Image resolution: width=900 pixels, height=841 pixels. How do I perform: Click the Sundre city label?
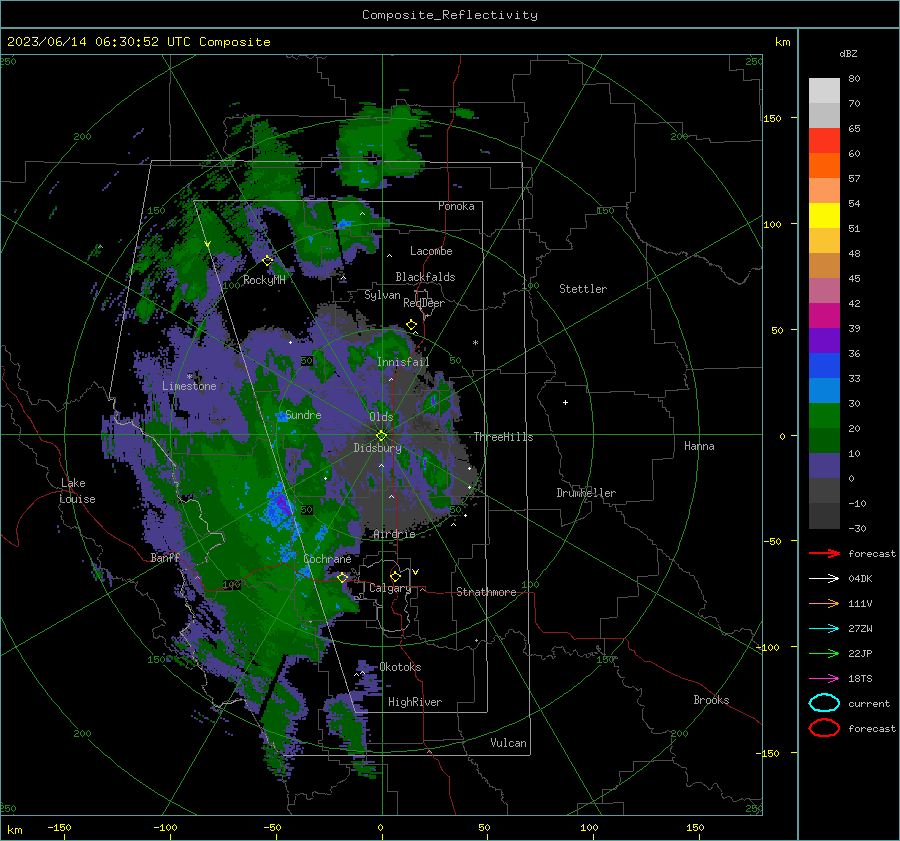click(303, 414)
